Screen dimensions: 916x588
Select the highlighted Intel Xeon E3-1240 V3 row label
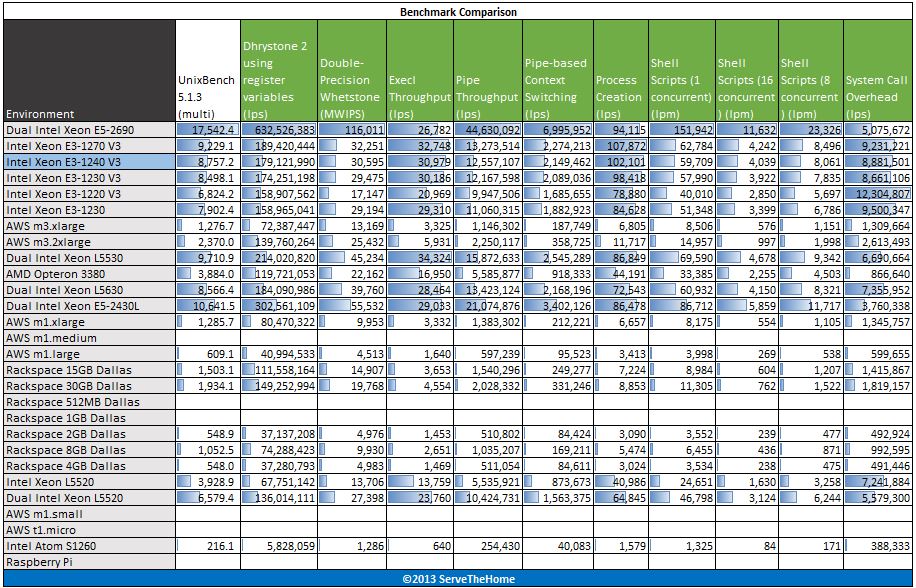click(x=89, y=162)
